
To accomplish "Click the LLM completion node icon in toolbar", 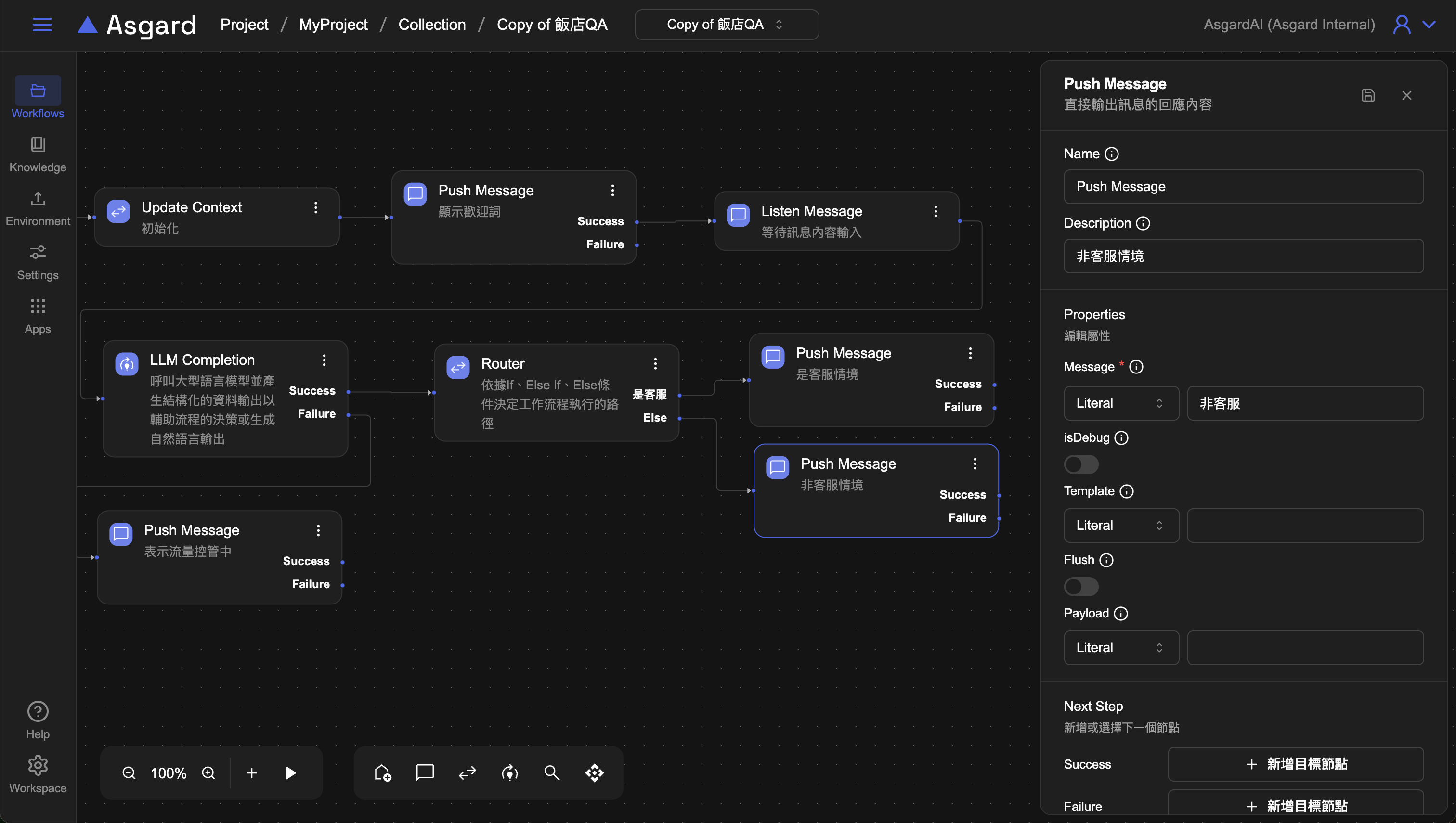I will (509, 772).
